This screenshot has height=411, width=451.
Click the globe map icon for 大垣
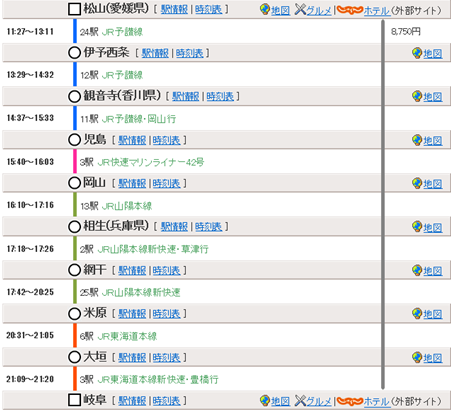click(x=417, y=357)
